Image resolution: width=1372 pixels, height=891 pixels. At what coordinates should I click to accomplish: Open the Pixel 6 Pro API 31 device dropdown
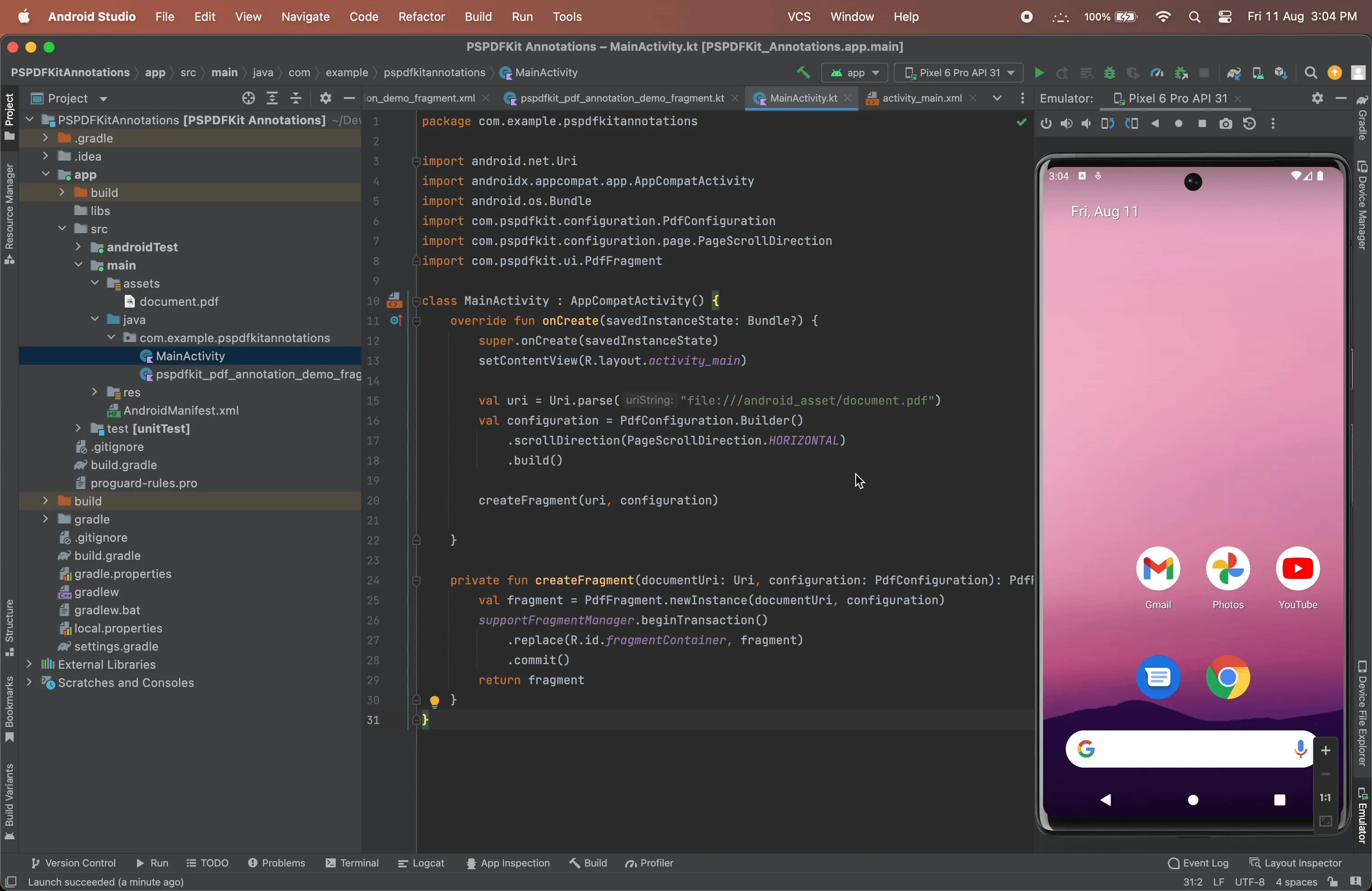(959, 73)
